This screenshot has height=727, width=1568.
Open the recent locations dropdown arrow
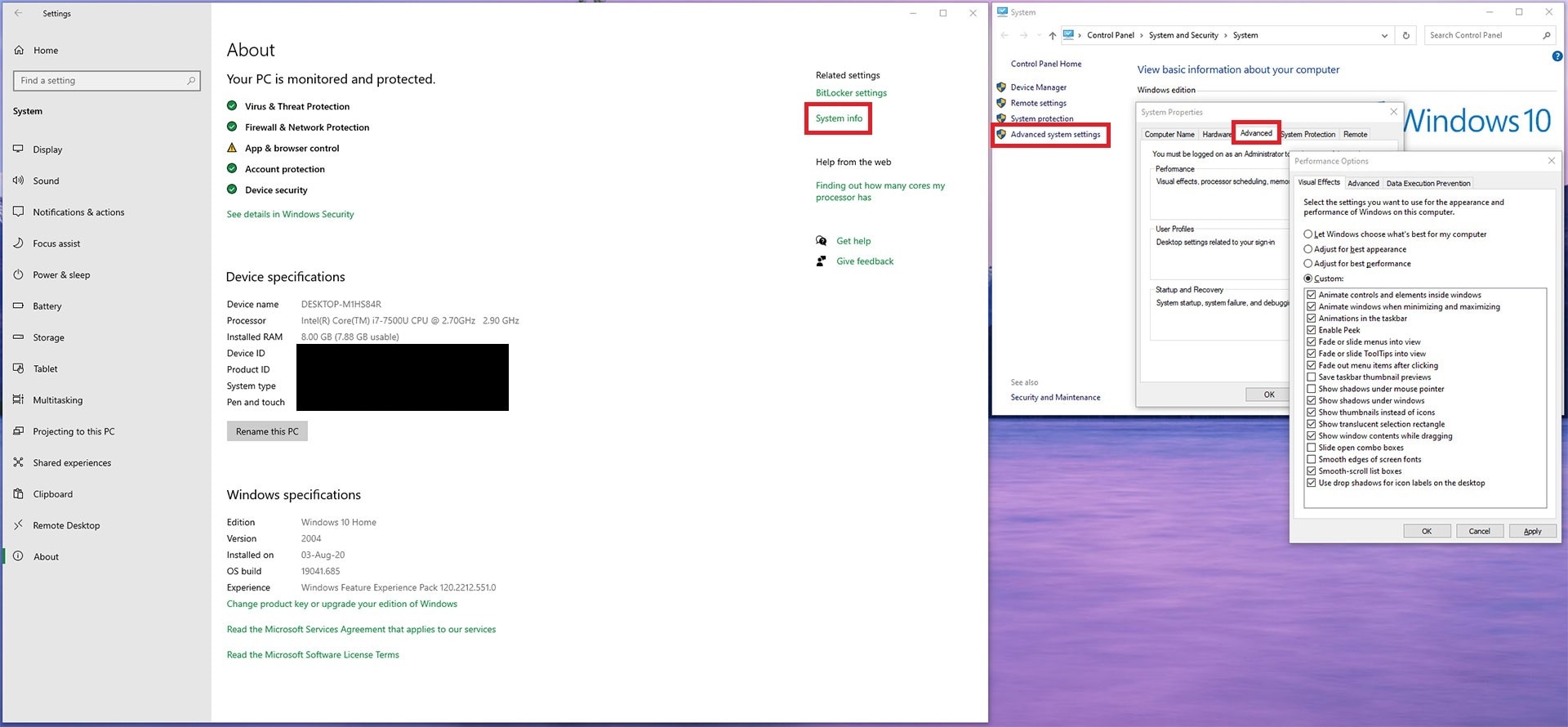click(1039, 35)
